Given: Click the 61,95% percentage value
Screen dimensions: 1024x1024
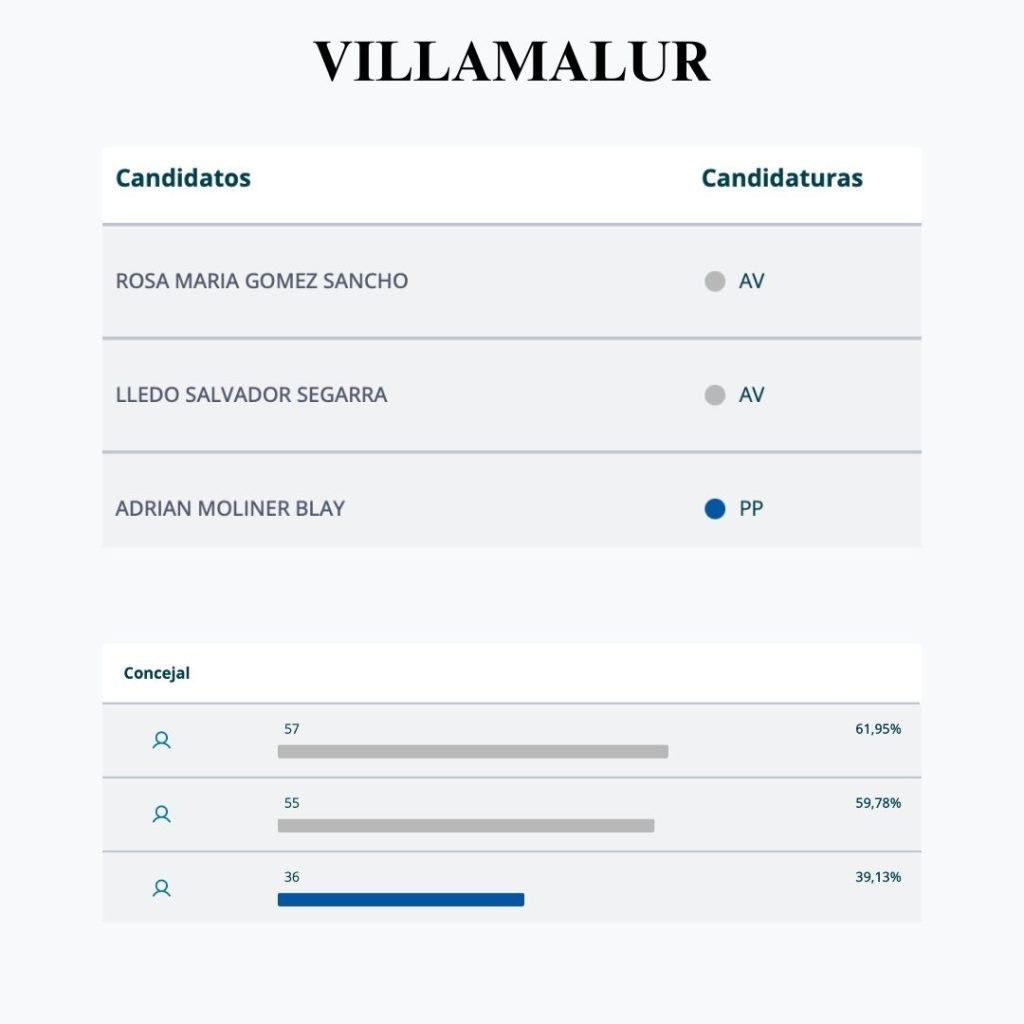Looking at the screenshot, I should click(x=878, y=729).
